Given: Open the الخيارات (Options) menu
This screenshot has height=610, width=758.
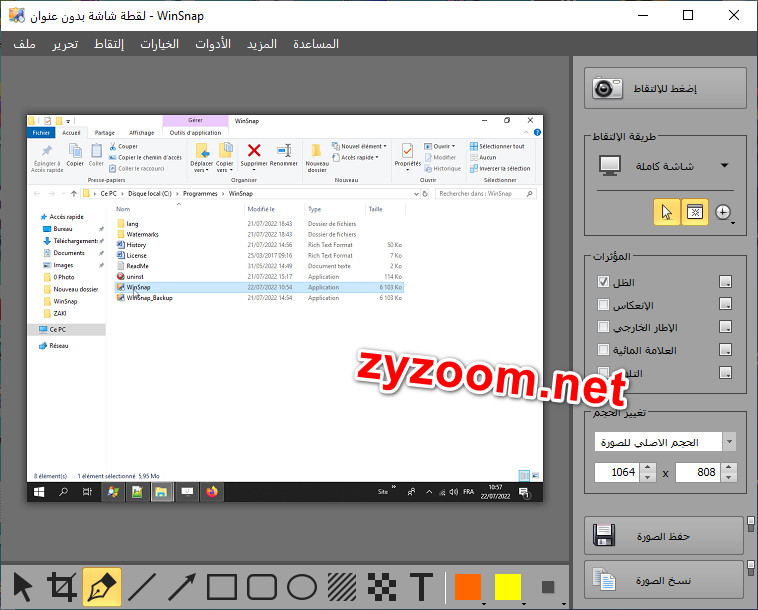Looking at the screenshot, I should click(159, 44).
